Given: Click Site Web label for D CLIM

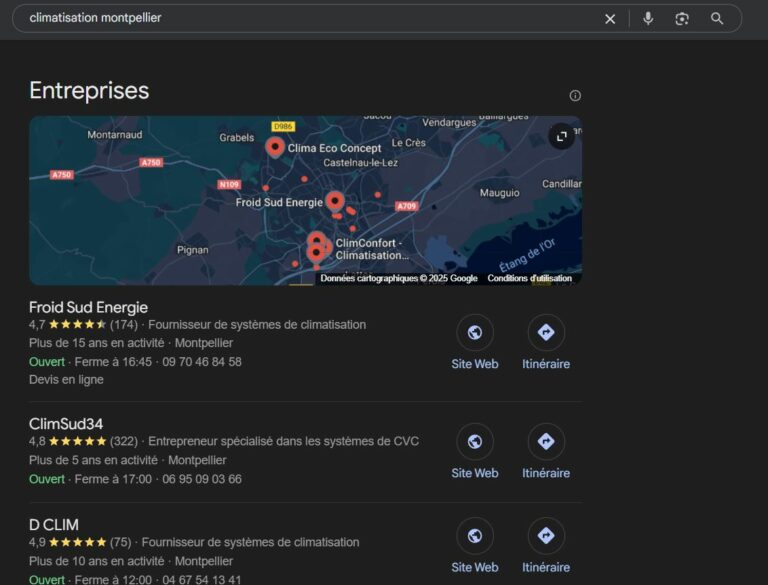Looking at the screenshot, I should pos(475,567).
